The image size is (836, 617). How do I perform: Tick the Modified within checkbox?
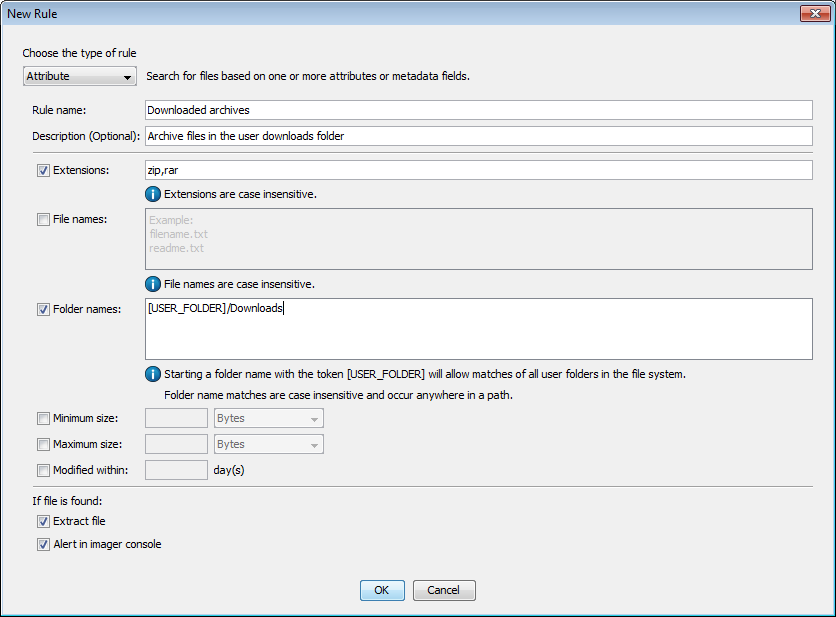[x=43, y=470]
